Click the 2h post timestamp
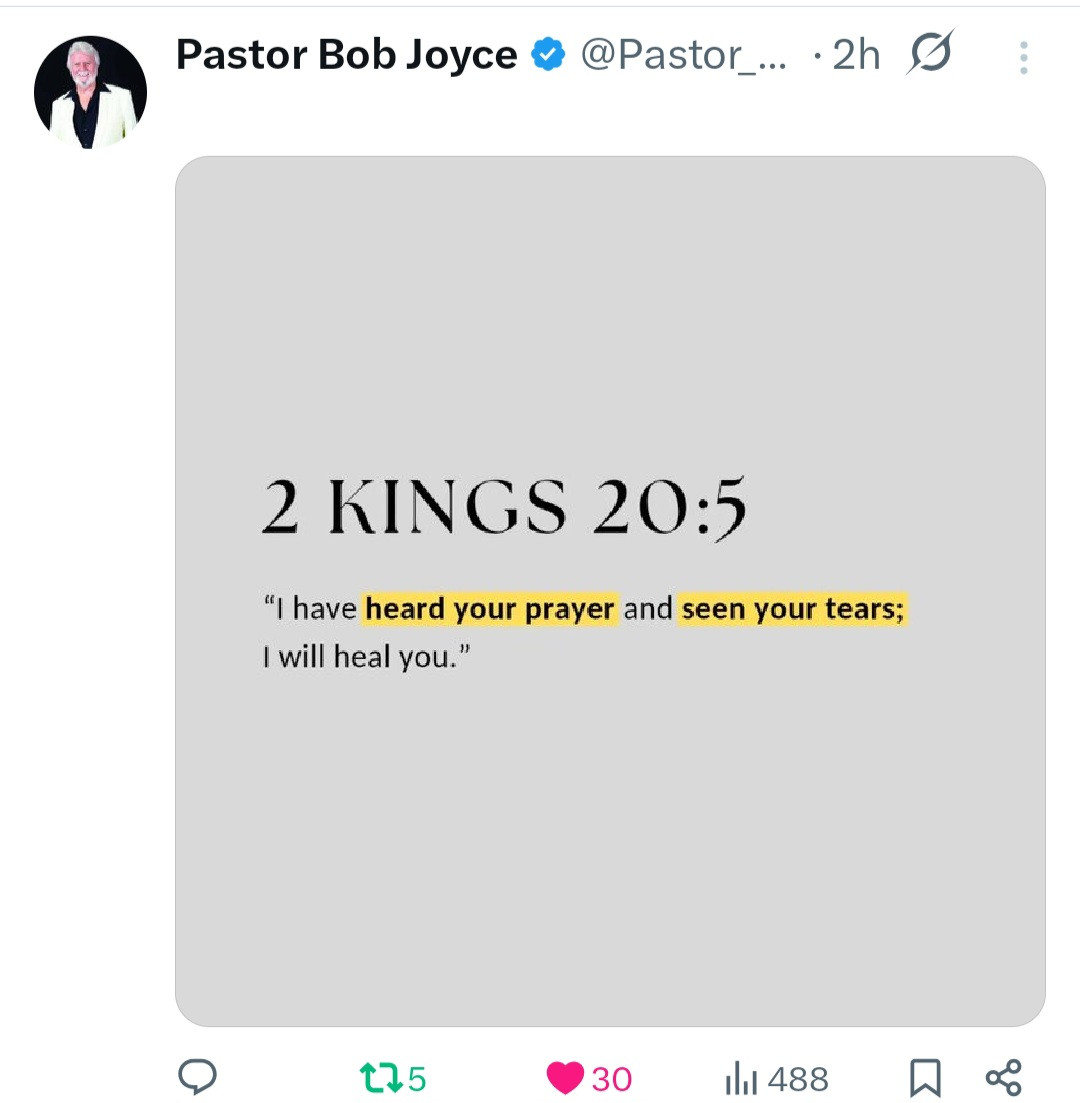The width and height of the screenshot is (1080, 1103). click(x=856, y=56)
